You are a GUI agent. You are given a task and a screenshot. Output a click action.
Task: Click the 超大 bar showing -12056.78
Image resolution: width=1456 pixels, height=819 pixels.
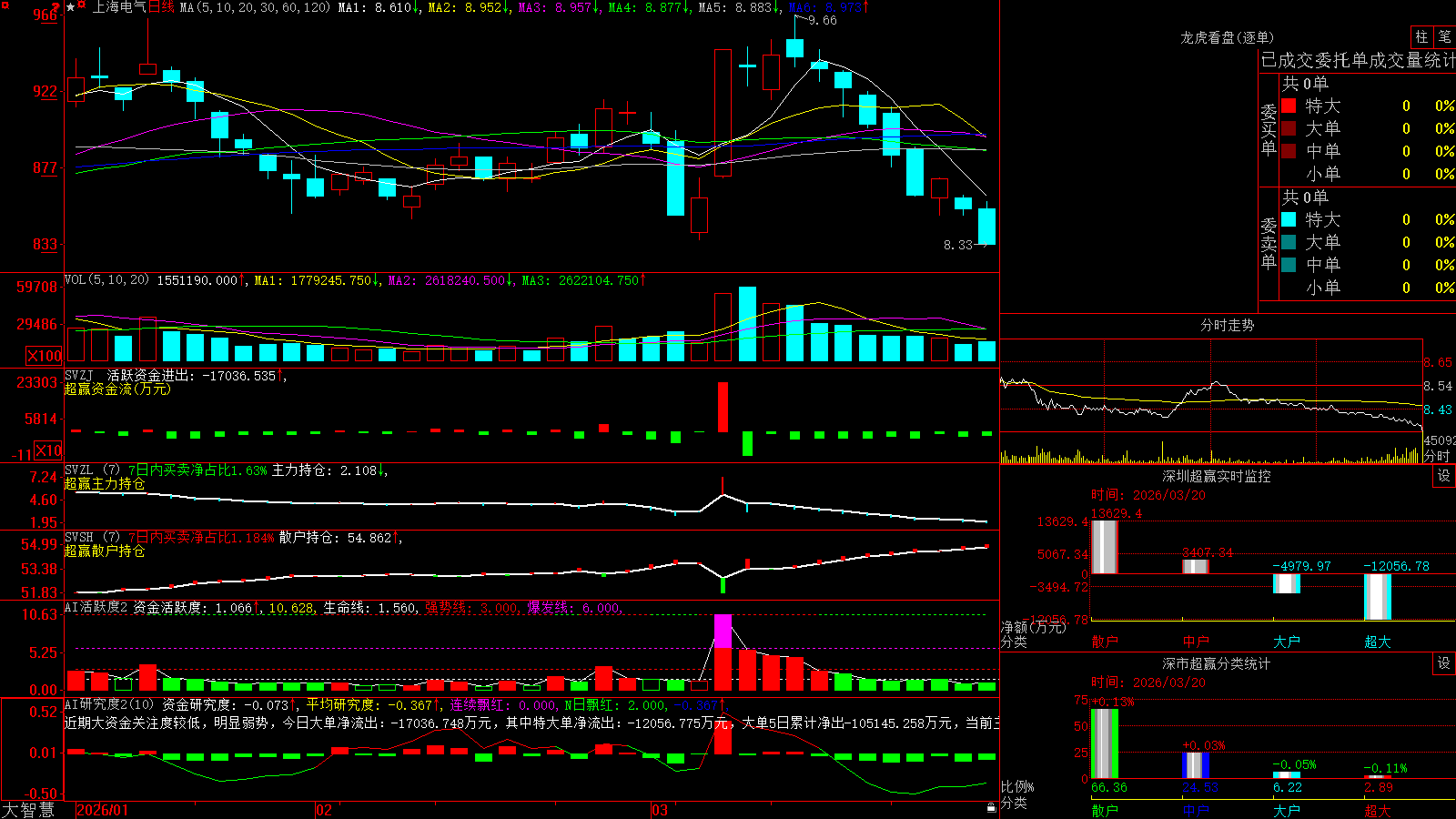click(1378, 597)
